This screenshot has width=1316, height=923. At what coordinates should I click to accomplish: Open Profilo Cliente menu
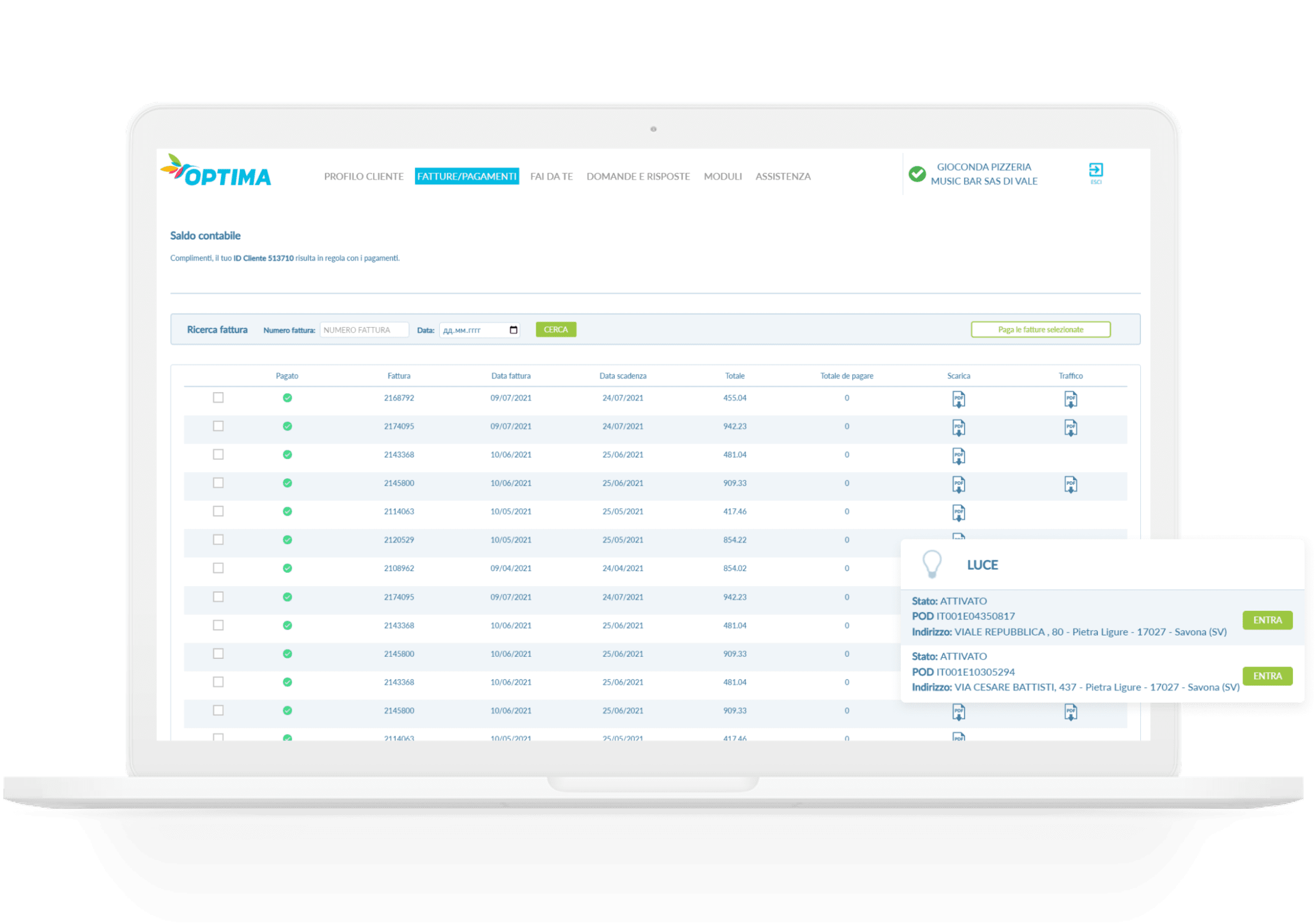point(363,177)
